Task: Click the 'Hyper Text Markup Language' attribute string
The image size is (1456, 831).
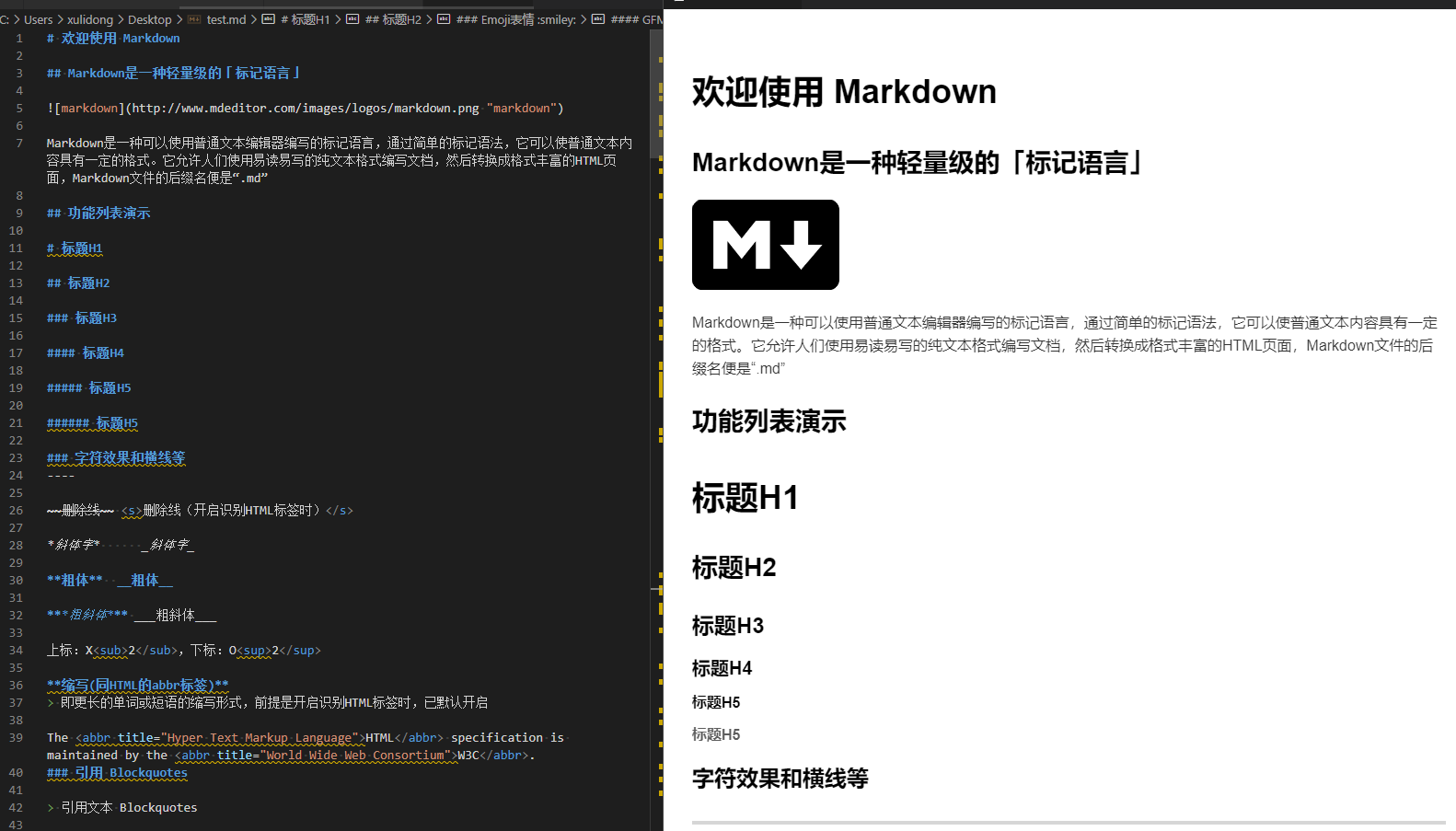Action: click(260, 737)
